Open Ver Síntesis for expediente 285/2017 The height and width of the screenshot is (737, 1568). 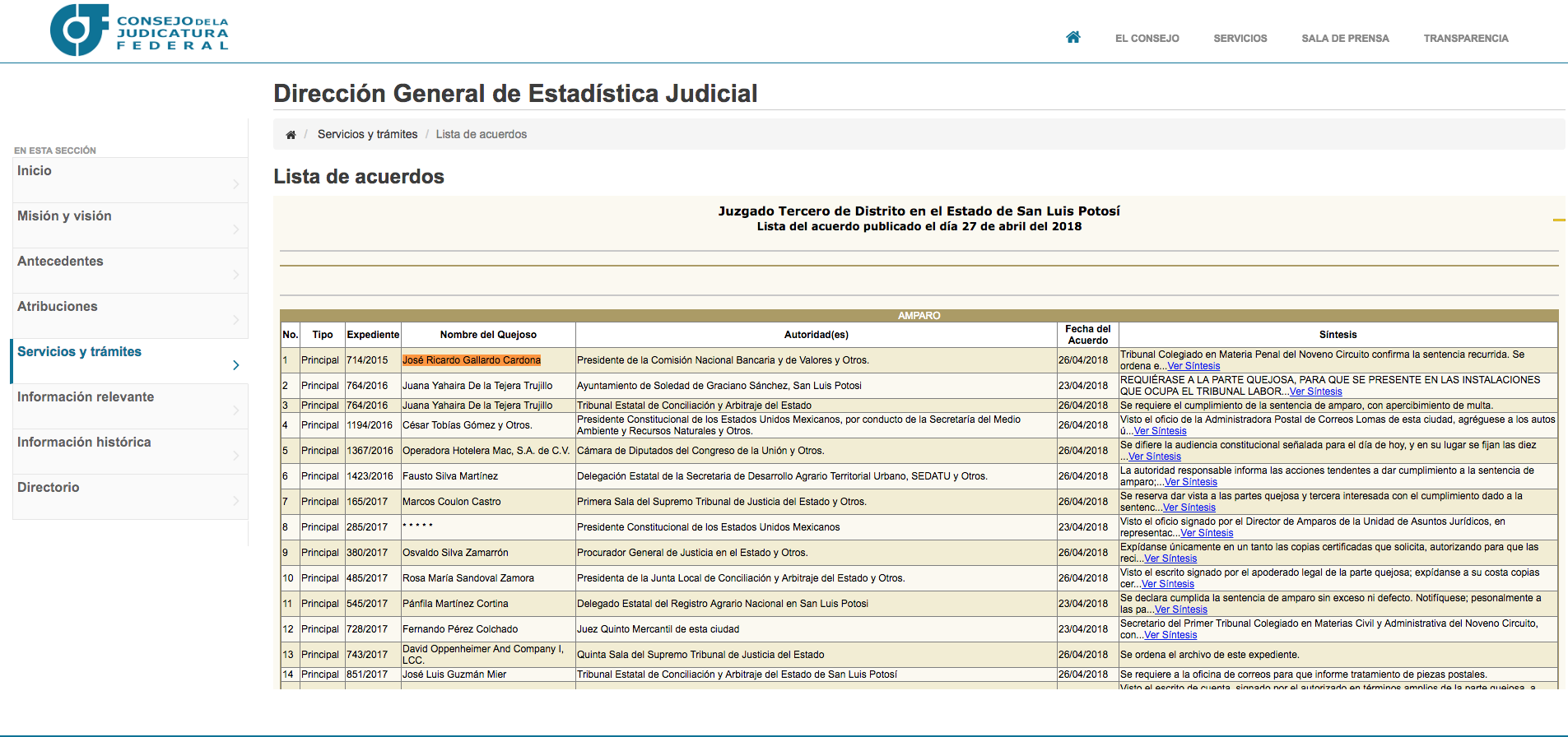click(x=1207, y=534)
